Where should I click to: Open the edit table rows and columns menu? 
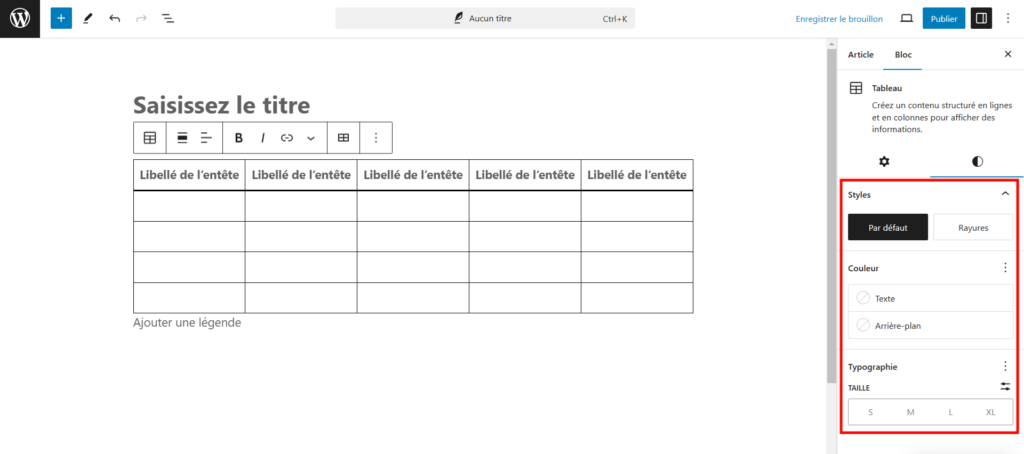[344, 138]
